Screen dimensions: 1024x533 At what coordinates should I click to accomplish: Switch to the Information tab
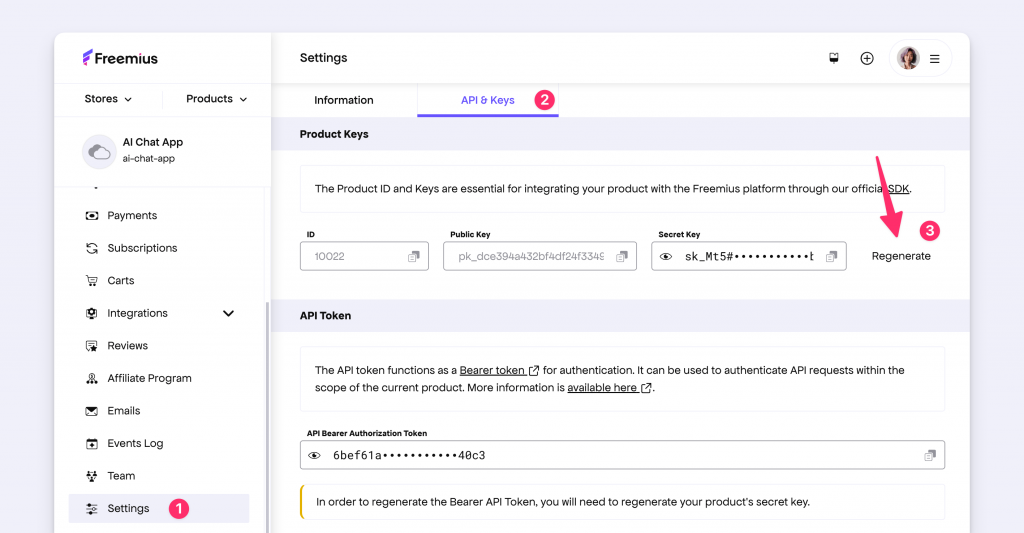click(344, 100)
